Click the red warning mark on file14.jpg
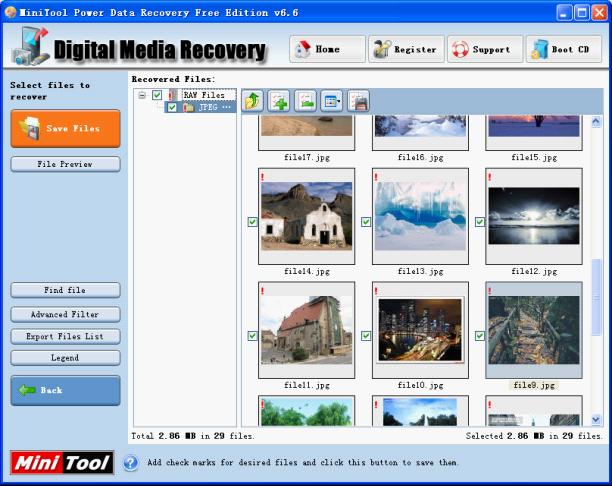The width and height of the screenshot is (612, 486). [x=263, y=177]
